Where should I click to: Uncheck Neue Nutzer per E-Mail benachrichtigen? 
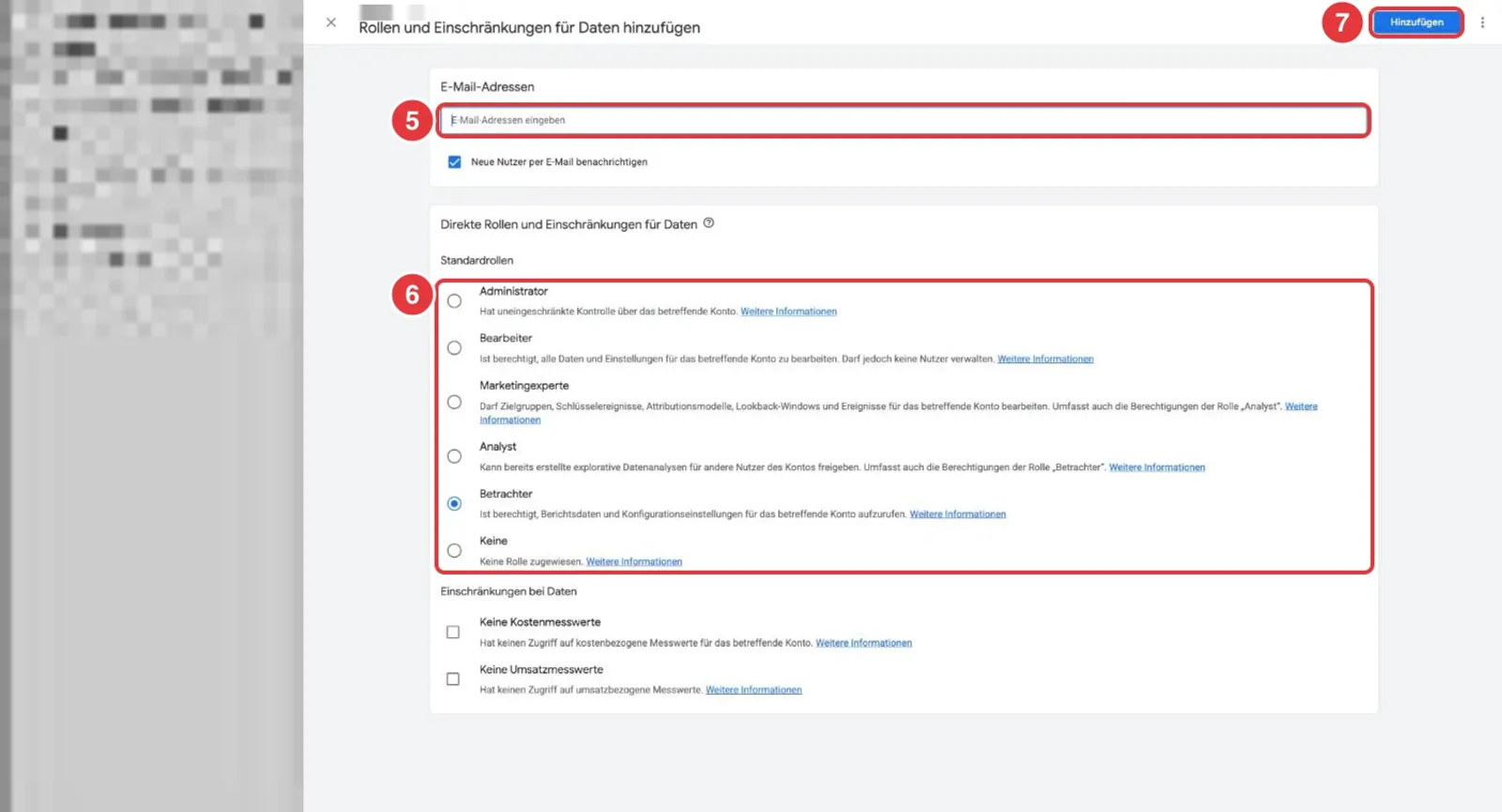click(x=454, y=162)
